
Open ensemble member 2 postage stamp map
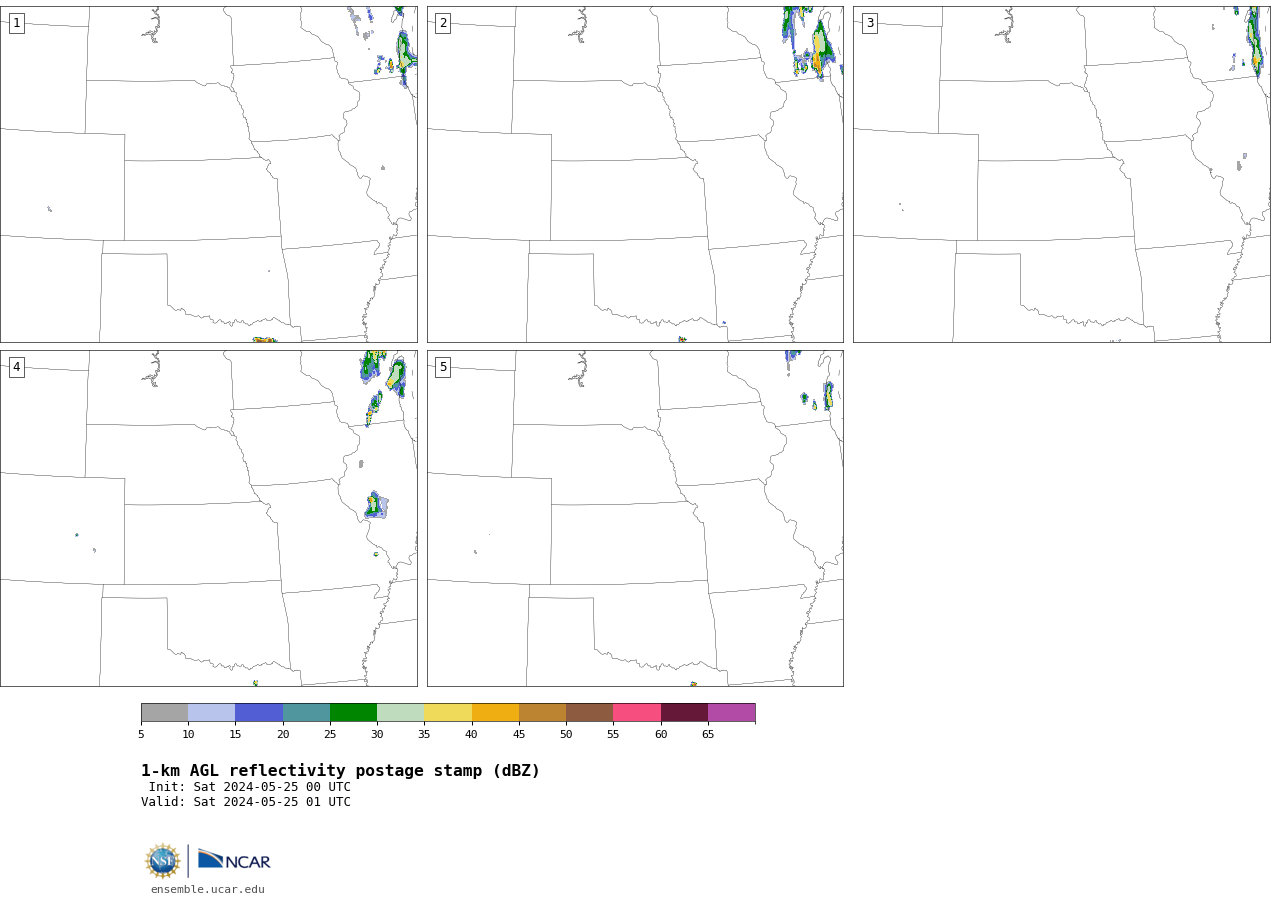point(635,174)
